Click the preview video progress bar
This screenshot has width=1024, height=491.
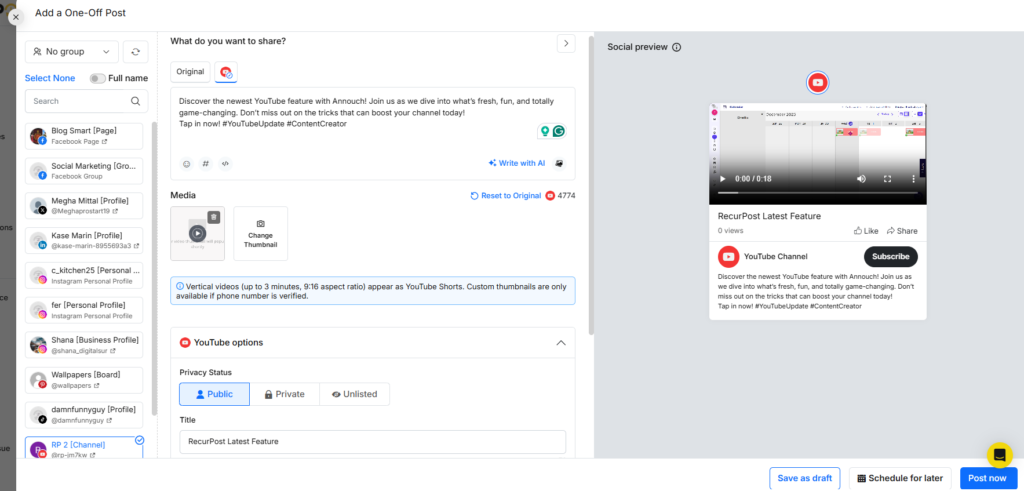(818, 193)
